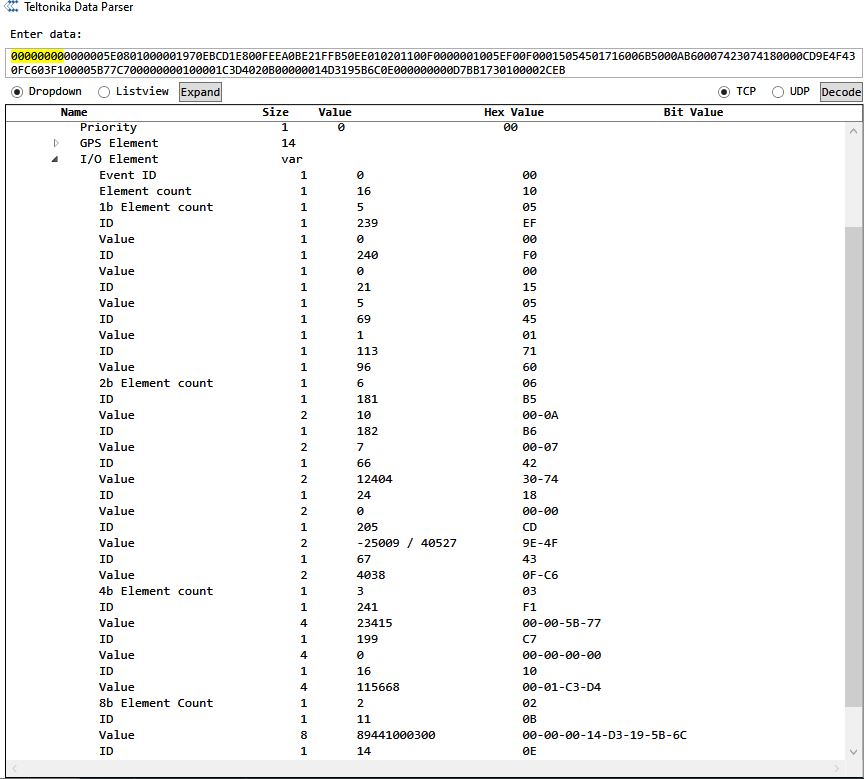Select the GPS Element row label

click(118, 143)
